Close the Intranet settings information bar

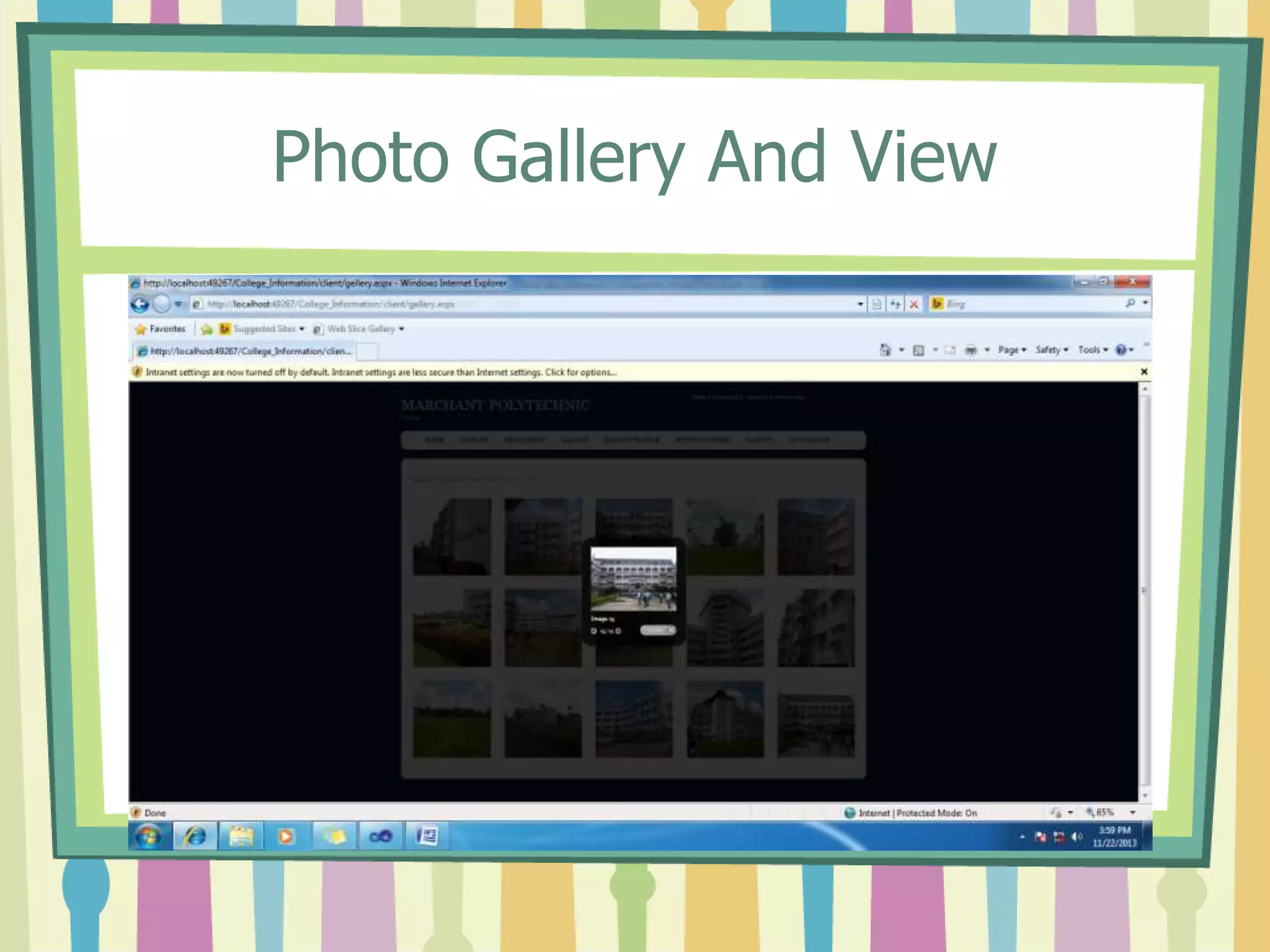coord(1144,372)
